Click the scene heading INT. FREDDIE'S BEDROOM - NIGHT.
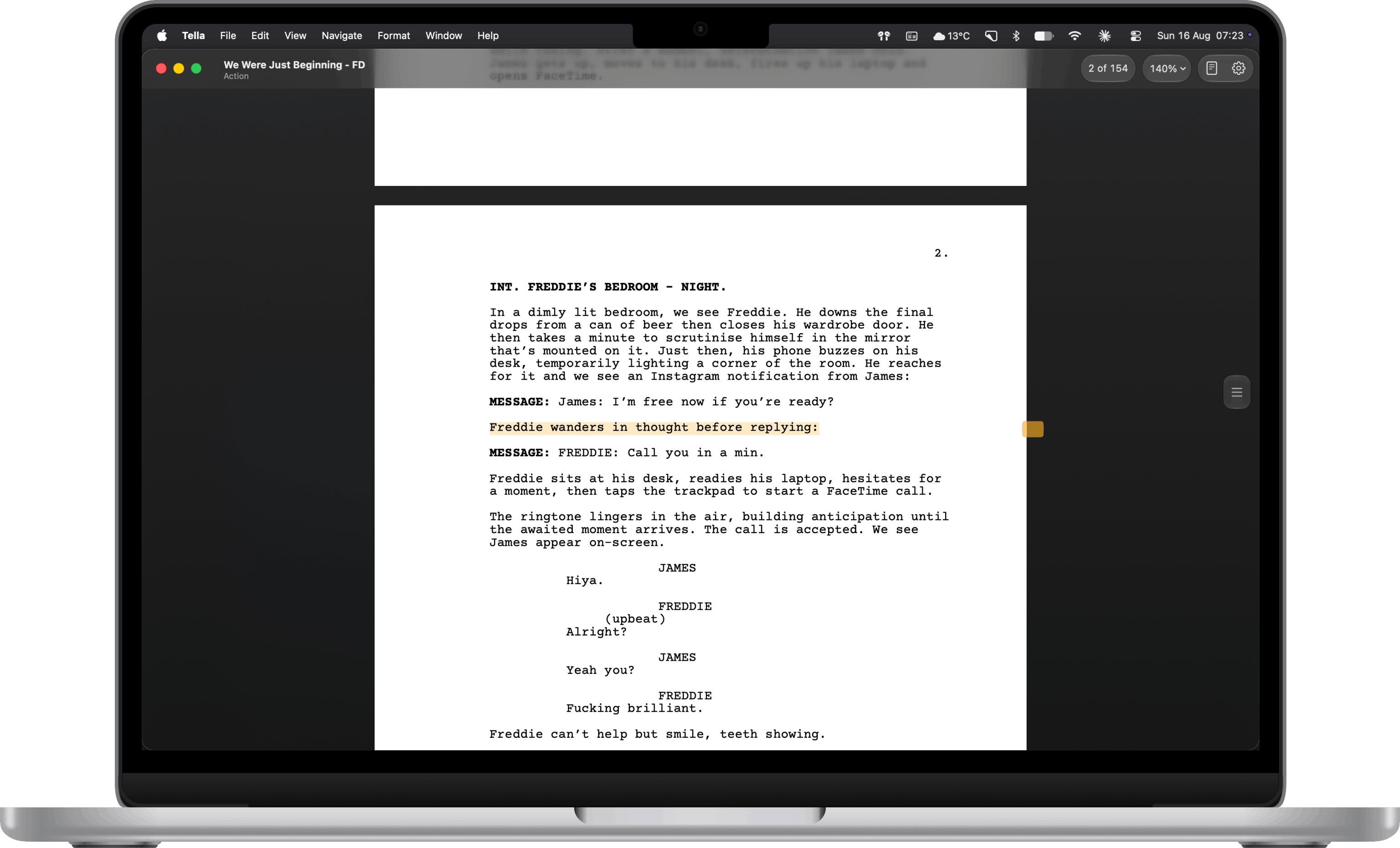The width and height of the screenshot is (1400, 848). [x=607, y=287]
